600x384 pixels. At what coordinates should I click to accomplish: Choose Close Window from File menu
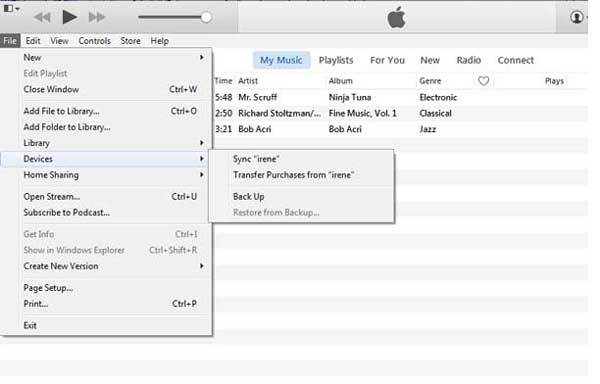pos(106,89)
